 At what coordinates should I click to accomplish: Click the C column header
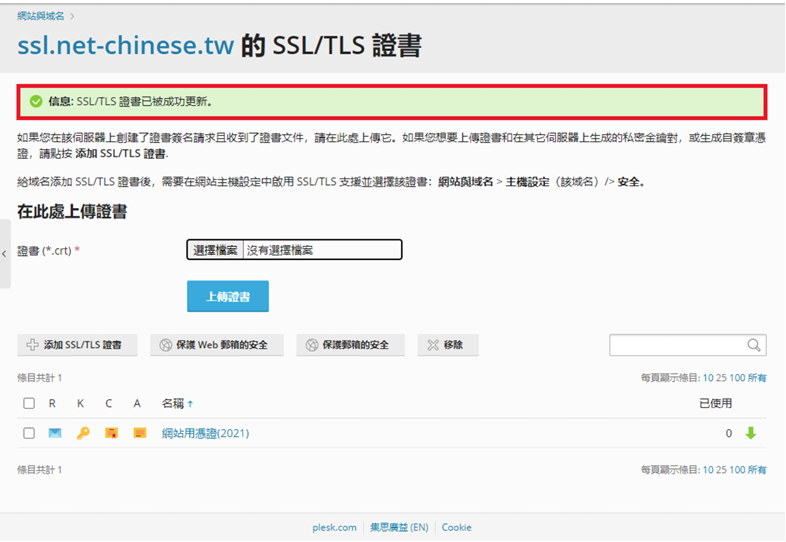(x=109, y=403)
